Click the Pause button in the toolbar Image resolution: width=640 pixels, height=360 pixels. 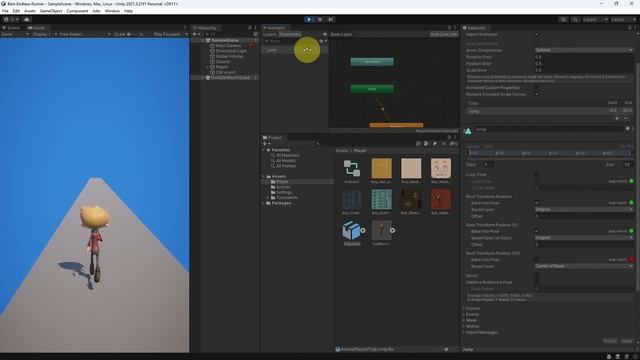point(320,19)
